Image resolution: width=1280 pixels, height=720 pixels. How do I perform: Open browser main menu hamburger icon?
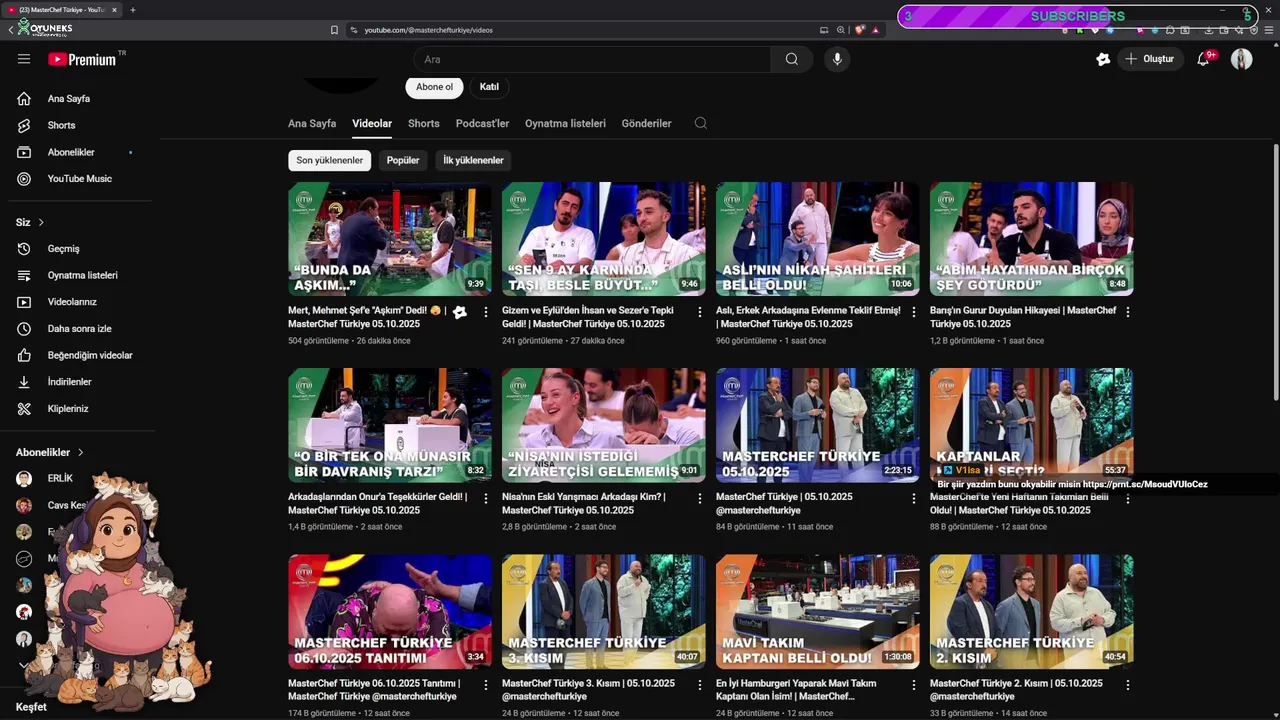pyautogui.click(x=1268, y=30)
